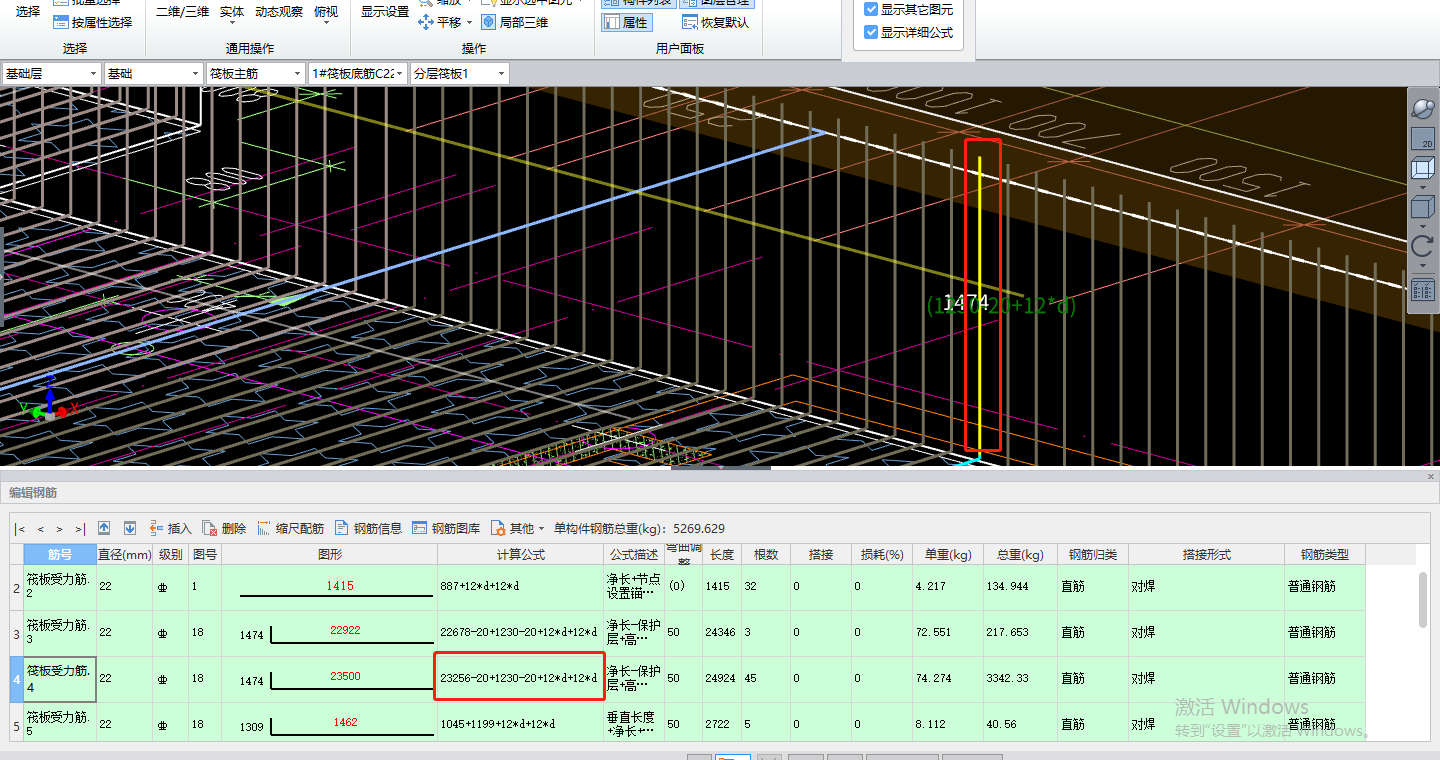Open the orbit sphere view control
The width and height of the screenshot is (1440, 760).
coord(1423,108)
